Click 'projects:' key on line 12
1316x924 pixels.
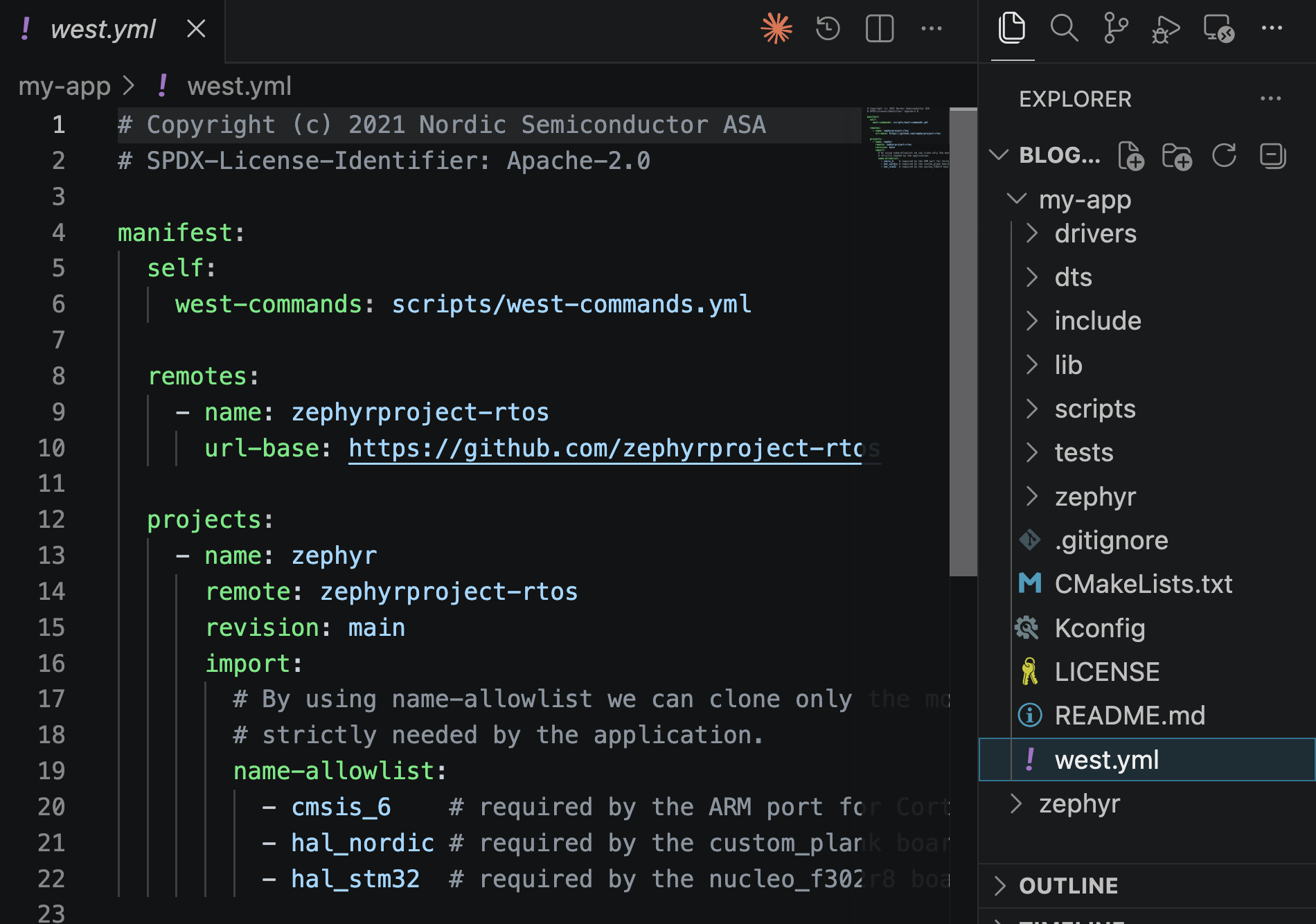click(211, 519)
